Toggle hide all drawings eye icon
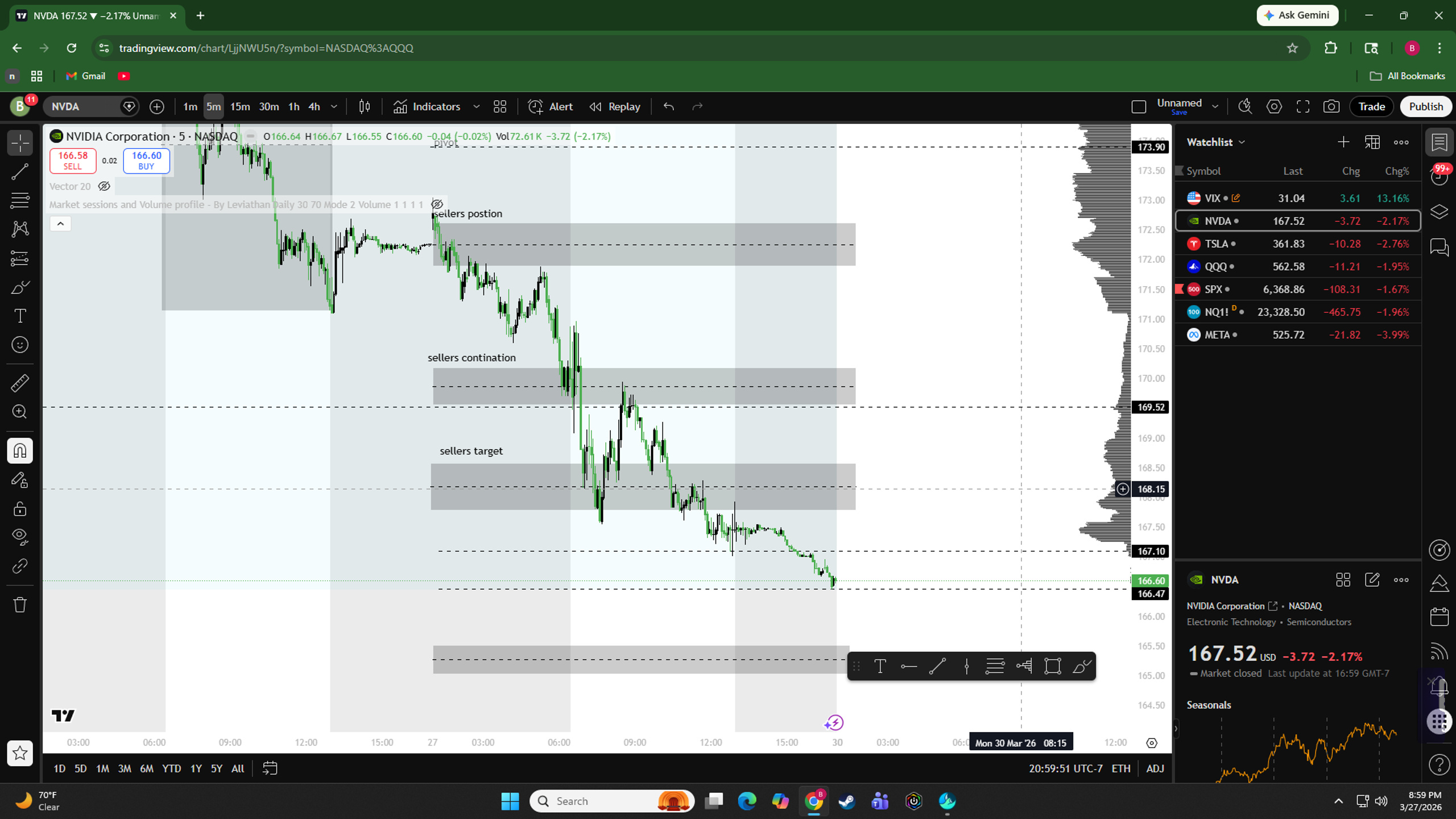This screenshot has height=819, width=1456. [20, 537]
